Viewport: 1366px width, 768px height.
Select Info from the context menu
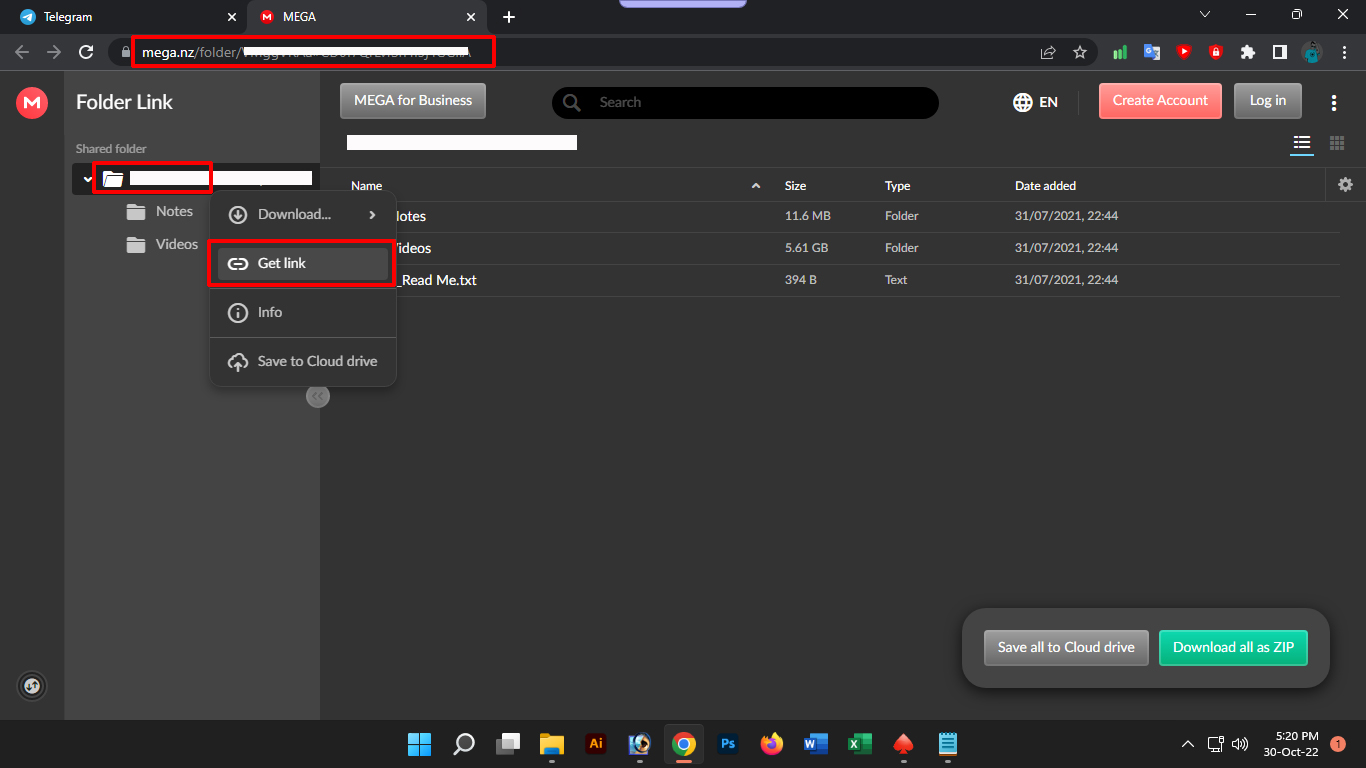(x=303, y=312)
